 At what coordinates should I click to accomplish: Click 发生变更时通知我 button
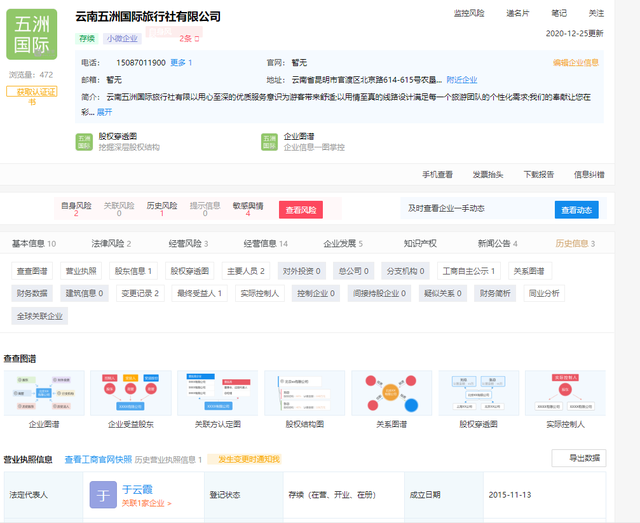tap(245, 459)
